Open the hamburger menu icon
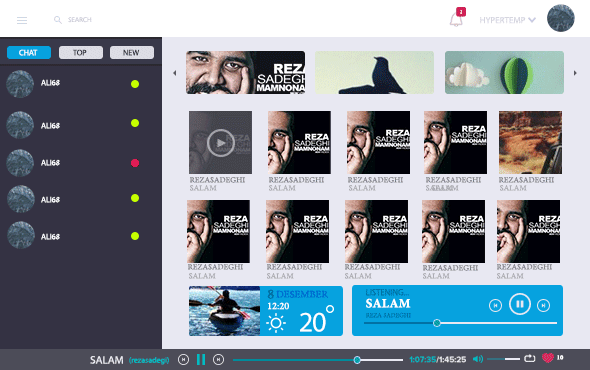The height and width of the screenshot is (370, 590). click(22, 20)
